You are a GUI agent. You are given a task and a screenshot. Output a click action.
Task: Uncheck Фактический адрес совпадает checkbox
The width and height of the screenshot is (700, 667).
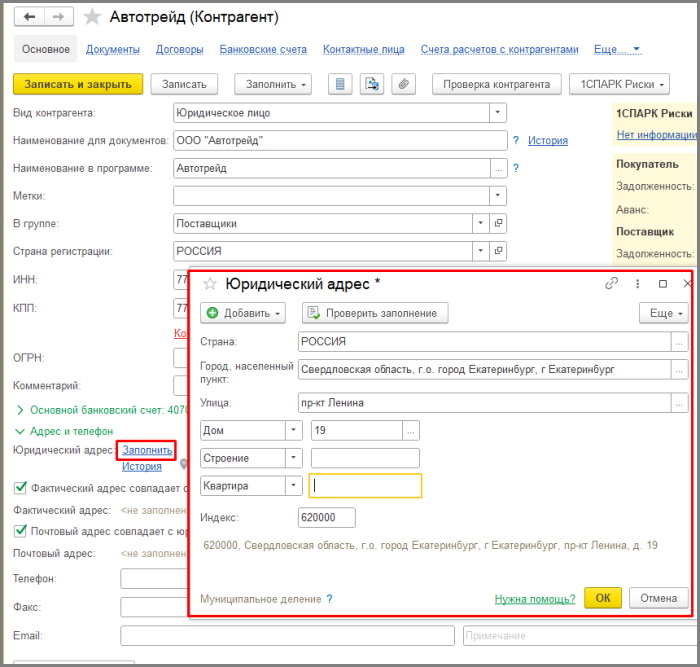(x=19, y=488)
